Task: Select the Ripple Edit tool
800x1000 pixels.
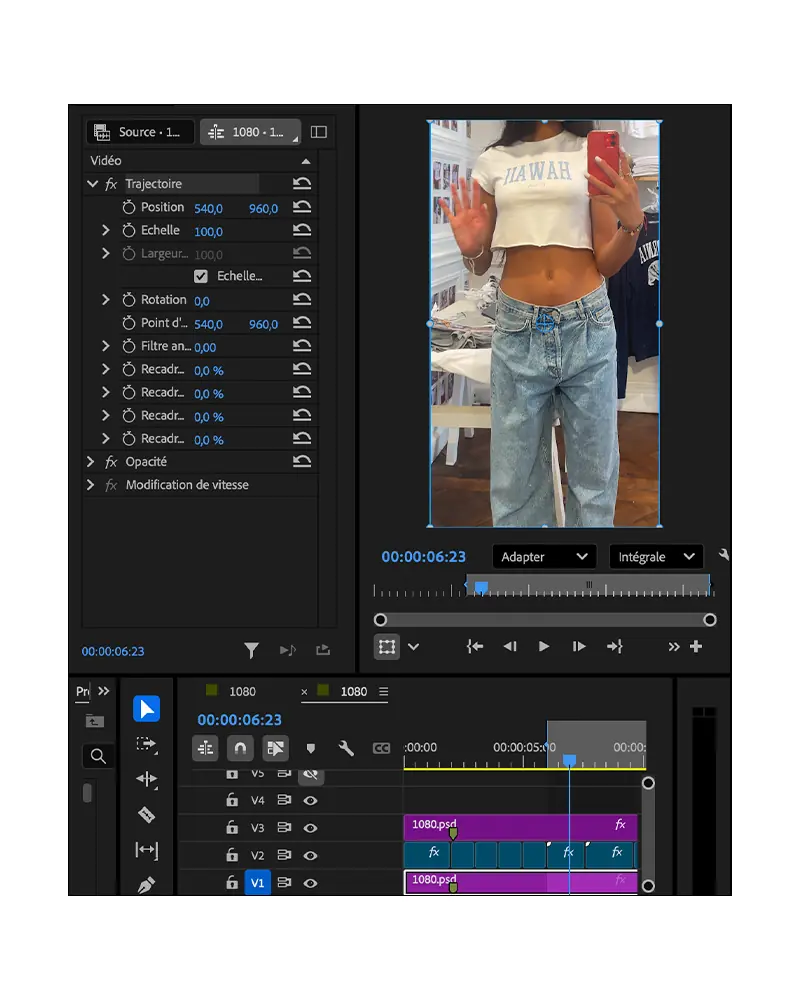Action: tap(146, 779)
